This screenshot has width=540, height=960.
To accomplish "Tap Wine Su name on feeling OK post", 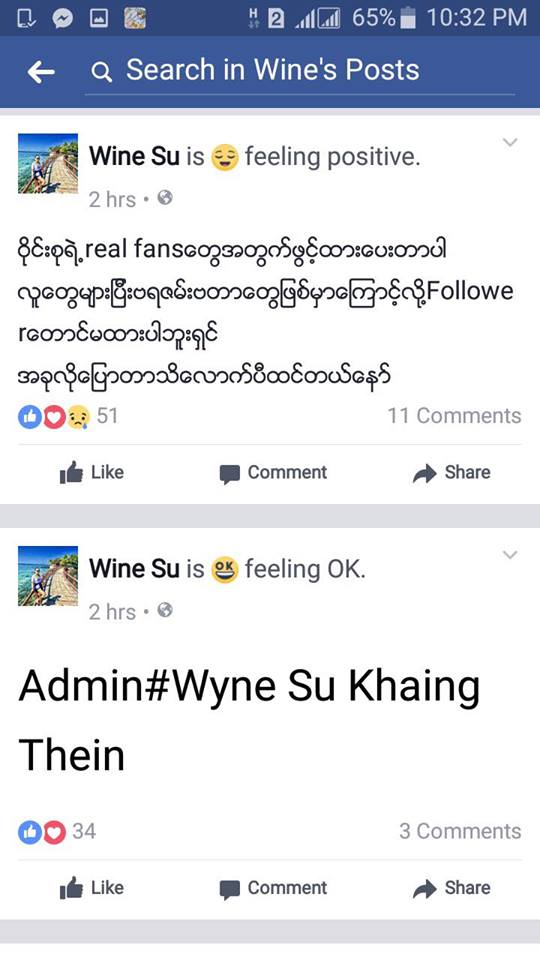I will [134, 569].
